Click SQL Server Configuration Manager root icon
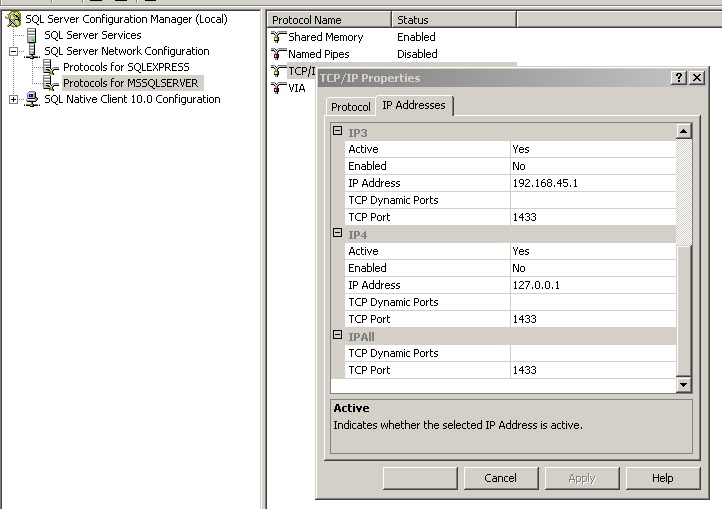 tap(14, 19)
